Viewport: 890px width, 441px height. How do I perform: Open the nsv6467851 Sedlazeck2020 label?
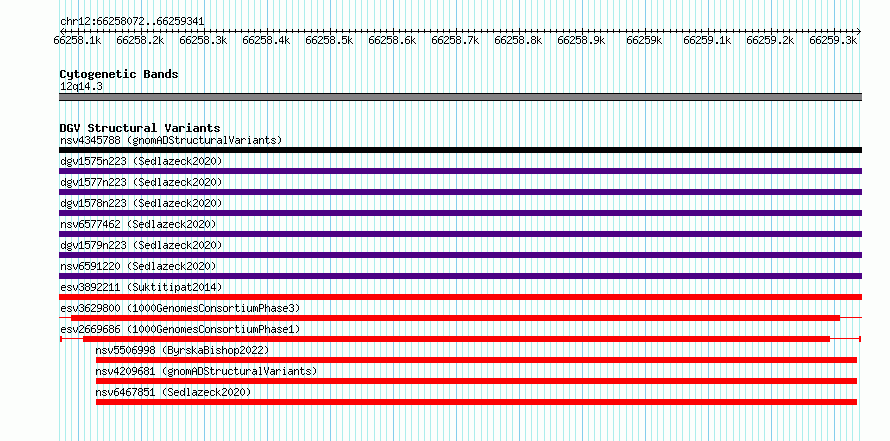173,392
